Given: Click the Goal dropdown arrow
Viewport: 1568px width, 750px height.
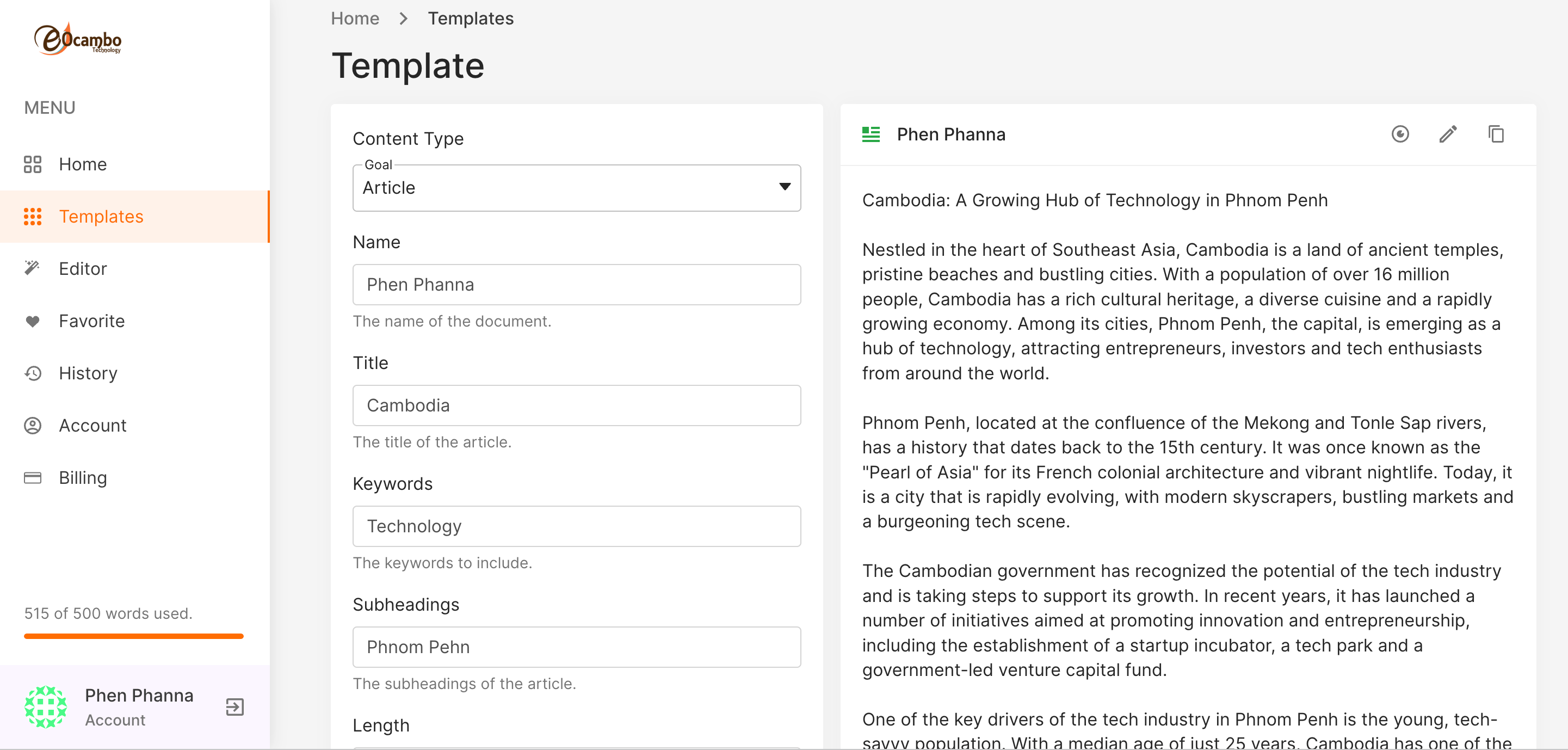Looking at the screenshot, I should (785, 187).
